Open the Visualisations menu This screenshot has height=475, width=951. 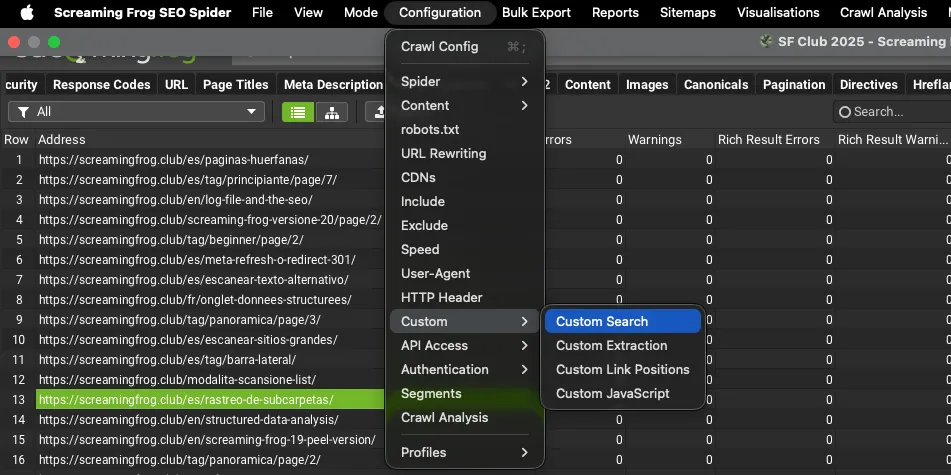pyautogui.click(x=778, y=13)
